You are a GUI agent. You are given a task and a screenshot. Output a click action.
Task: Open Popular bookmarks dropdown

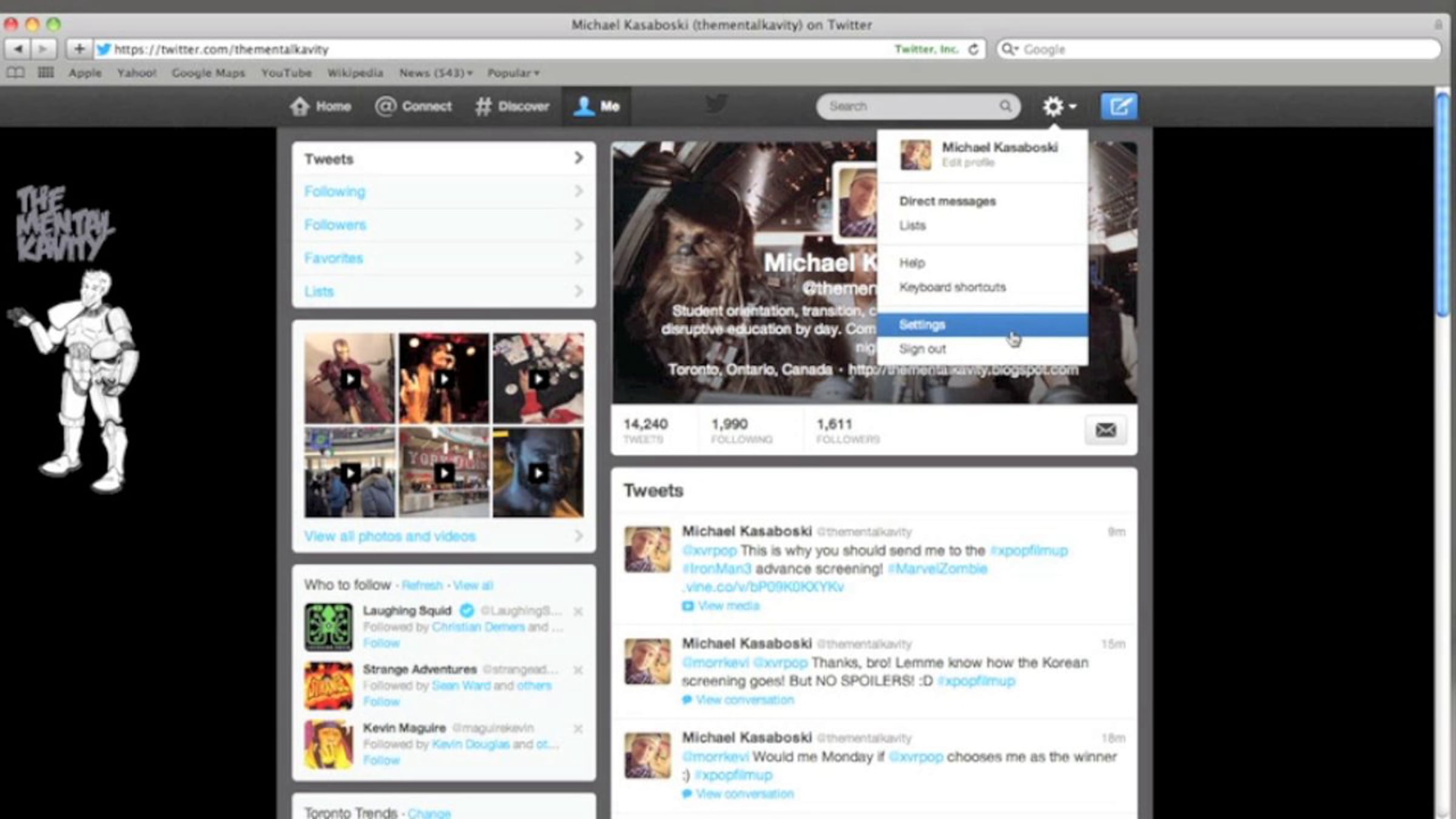pyautogui.click(x=513, y=73)
